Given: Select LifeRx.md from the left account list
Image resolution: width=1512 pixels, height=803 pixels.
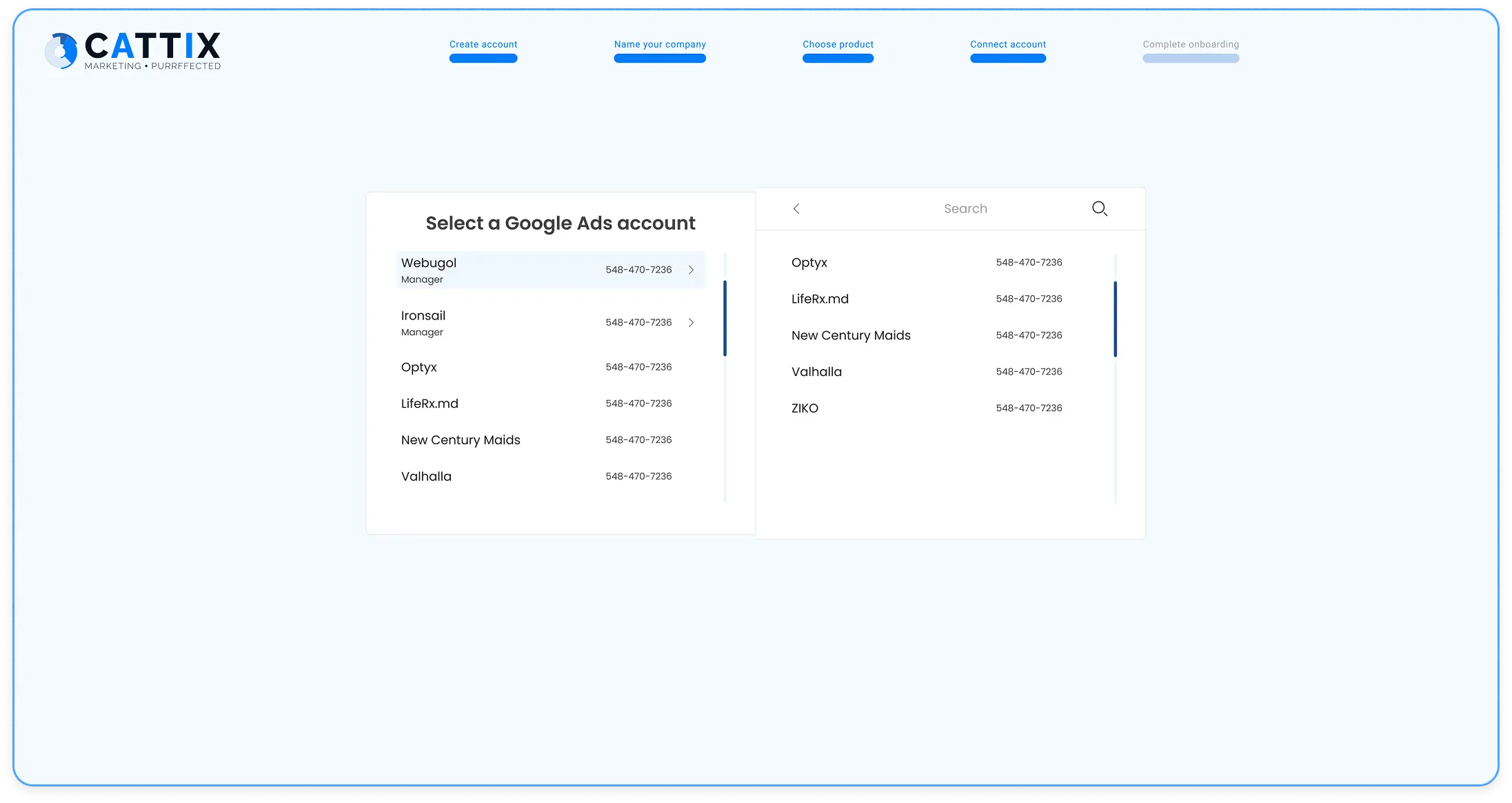Looking at the screenshot, I should point(430,403).
